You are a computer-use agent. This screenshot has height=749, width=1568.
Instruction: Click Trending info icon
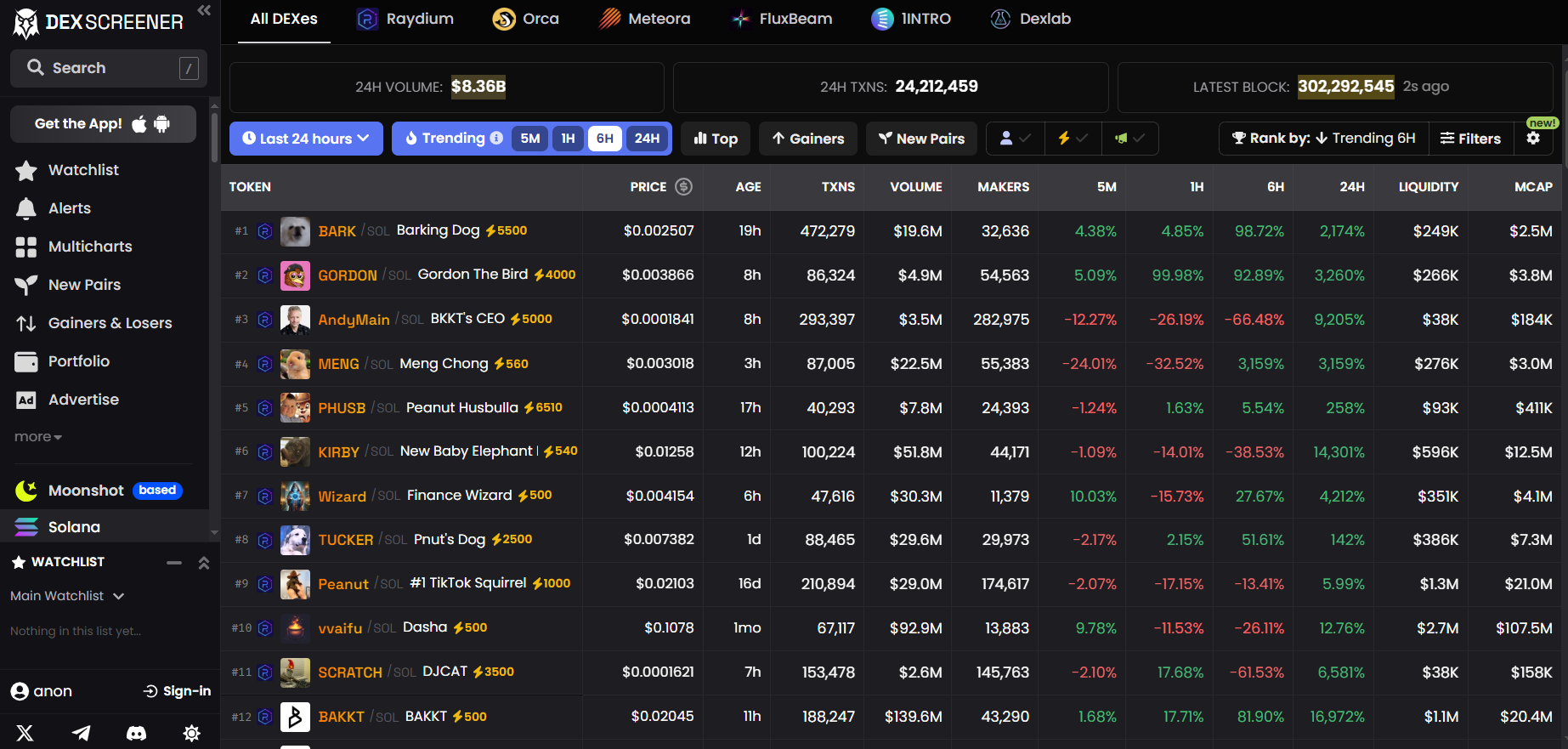click(496, 138)
